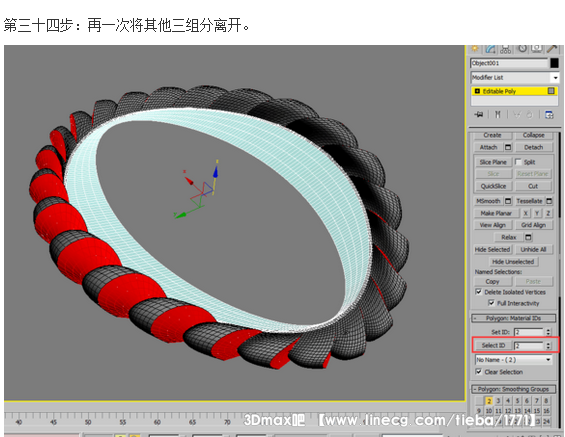The image size is (565, 437).
Task: Click the Create button
Action: tap(492, 135)
